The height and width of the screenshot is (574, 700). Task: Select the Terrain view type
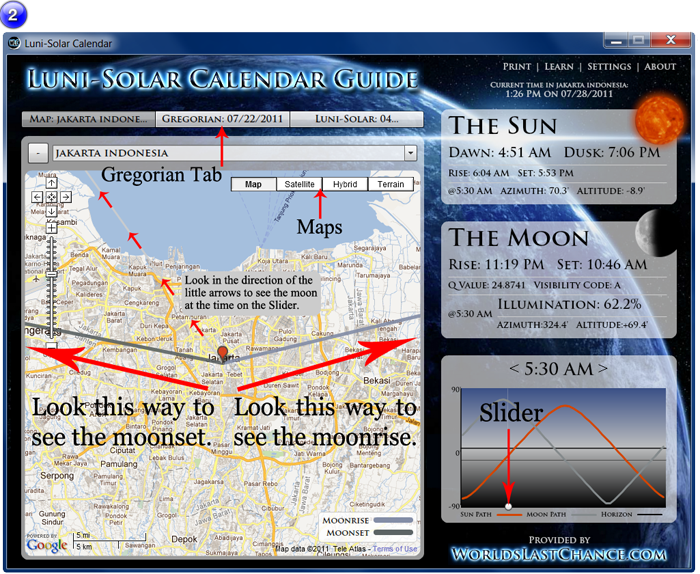pyautogui.click(x=391, y=184)
